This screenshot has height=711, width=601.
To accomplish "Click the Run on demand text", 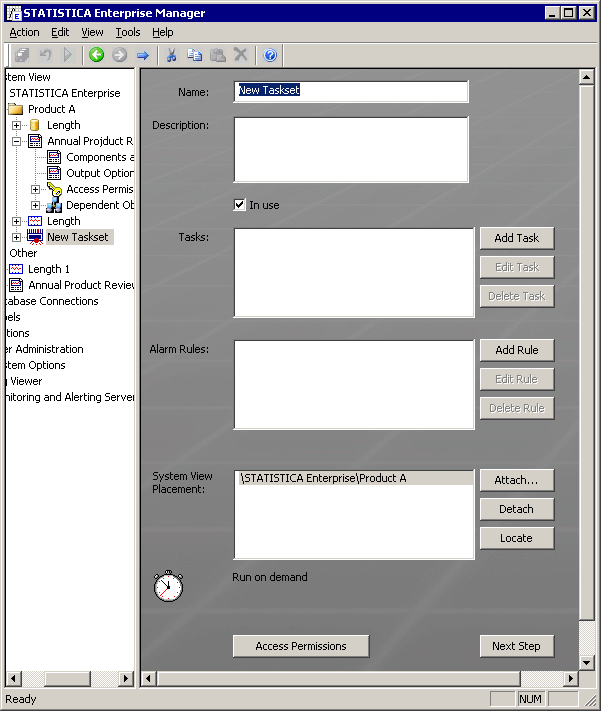I will pos(270,577).
